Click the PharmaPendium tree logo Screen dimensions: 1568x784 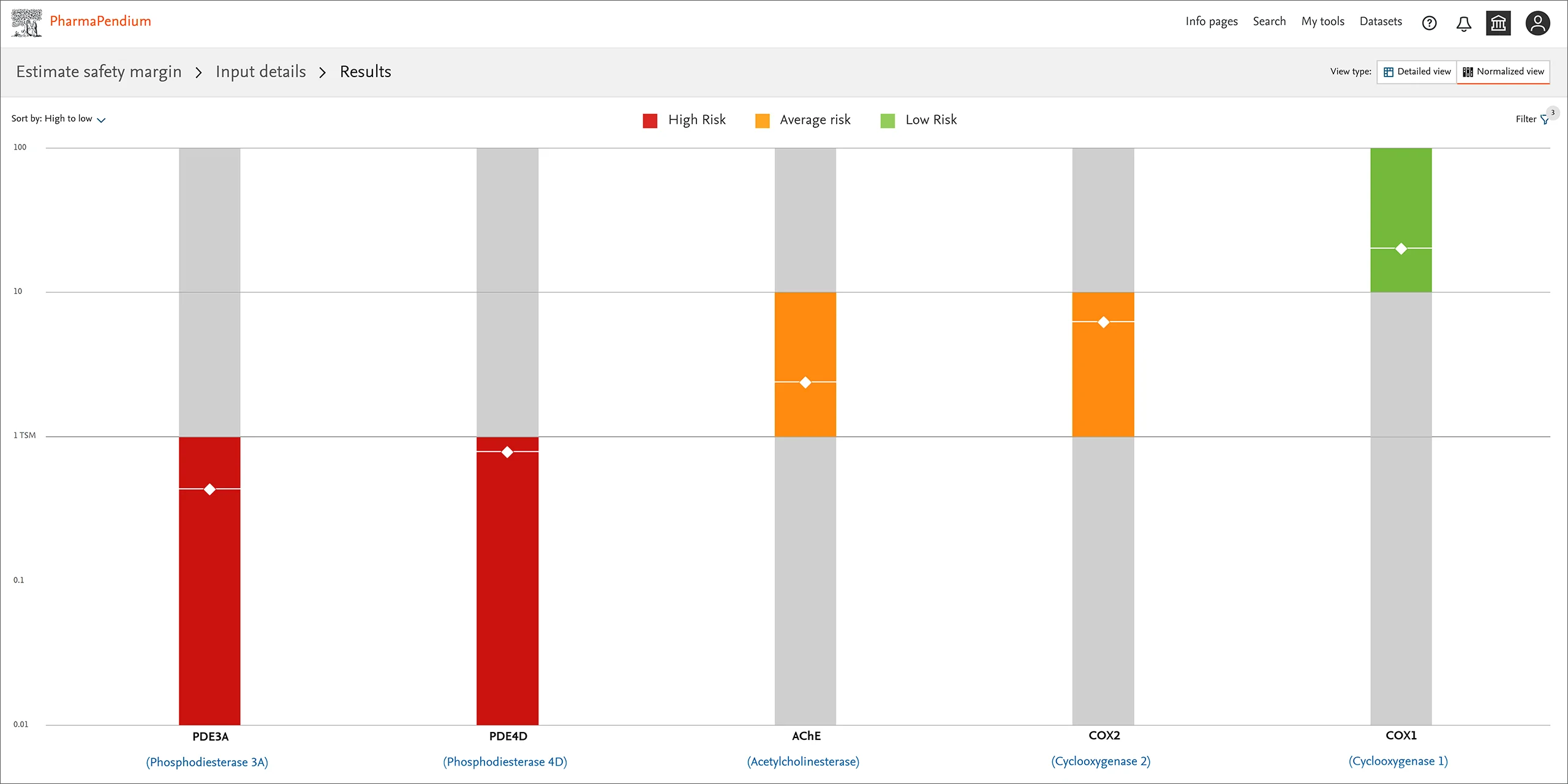click(x=26, y=23)
